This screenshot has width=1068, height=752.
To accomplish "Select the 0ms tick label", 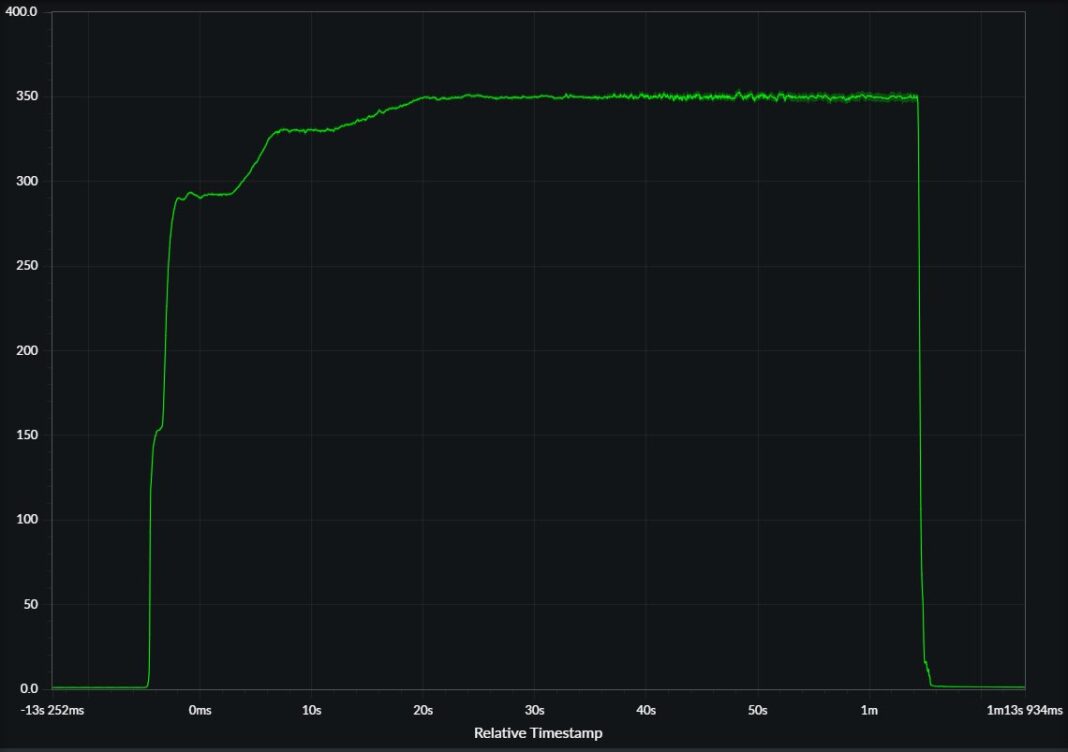I will click(x=200, y=710).
